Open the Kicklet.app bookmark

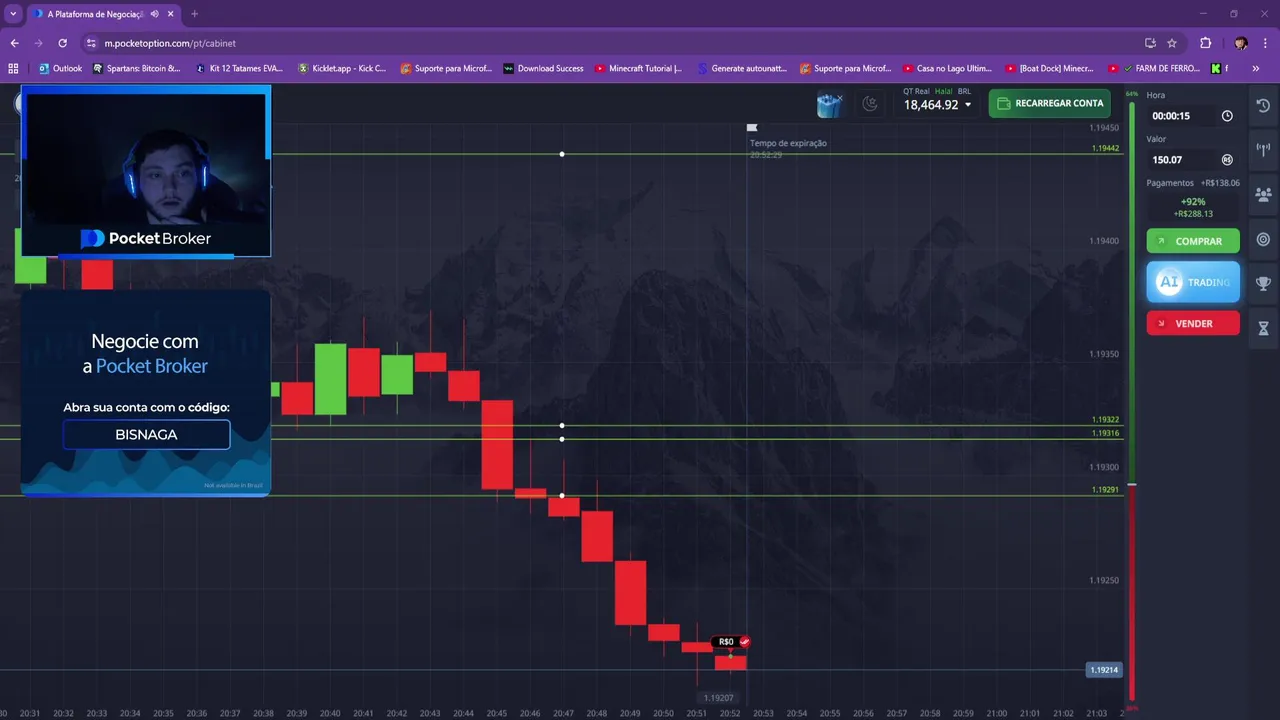[342, 68]
